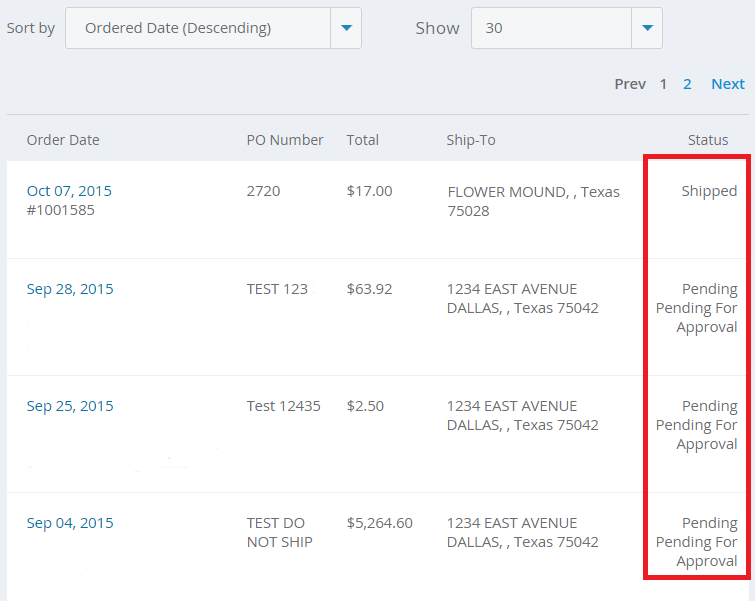Open the Sep 25, 2015 order
Viewport: 755px width, 601px height.
tap(70, 406)
